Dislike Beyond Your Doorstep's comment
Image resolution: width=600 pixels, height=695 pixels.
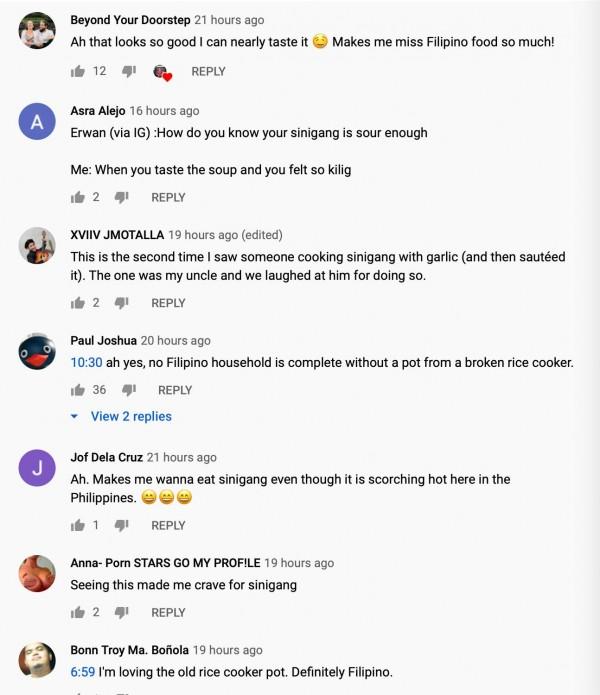(128, 71)
